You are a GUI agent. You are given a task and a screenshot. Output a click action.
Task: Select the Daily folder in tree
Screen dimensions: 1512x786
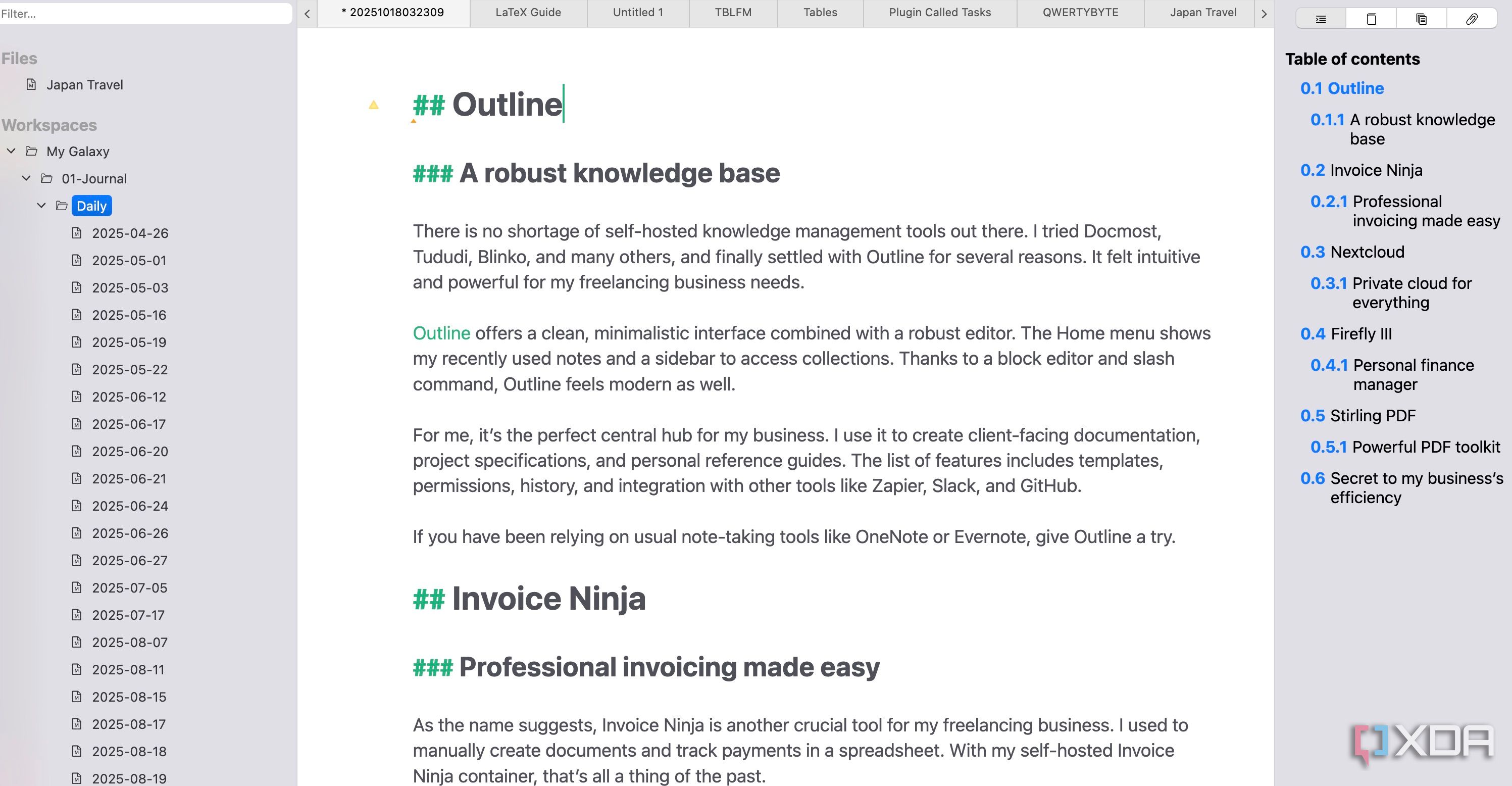pyautogui.click(x=91, y=206)
